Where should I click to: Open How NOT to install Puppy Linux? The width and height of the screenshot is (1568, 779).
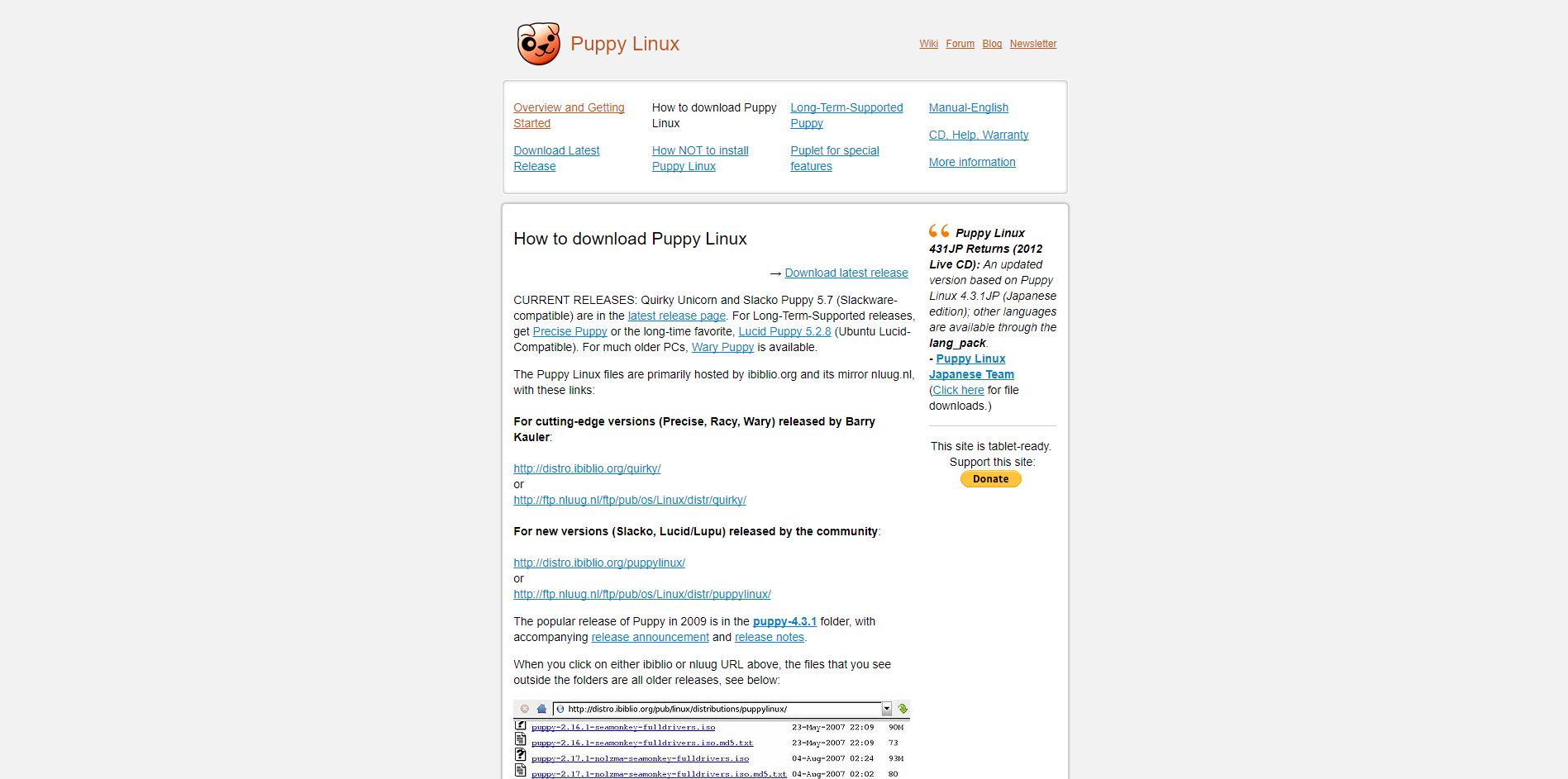700,159
